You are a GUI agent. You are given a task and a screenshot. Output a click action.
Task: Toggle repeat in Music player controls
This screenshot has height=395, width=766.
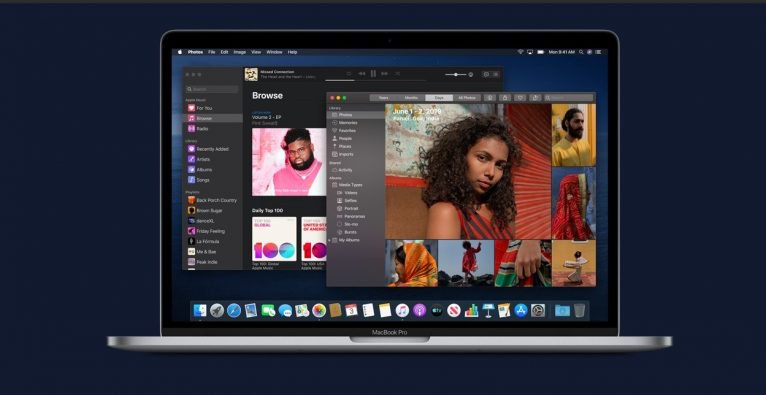397,74
